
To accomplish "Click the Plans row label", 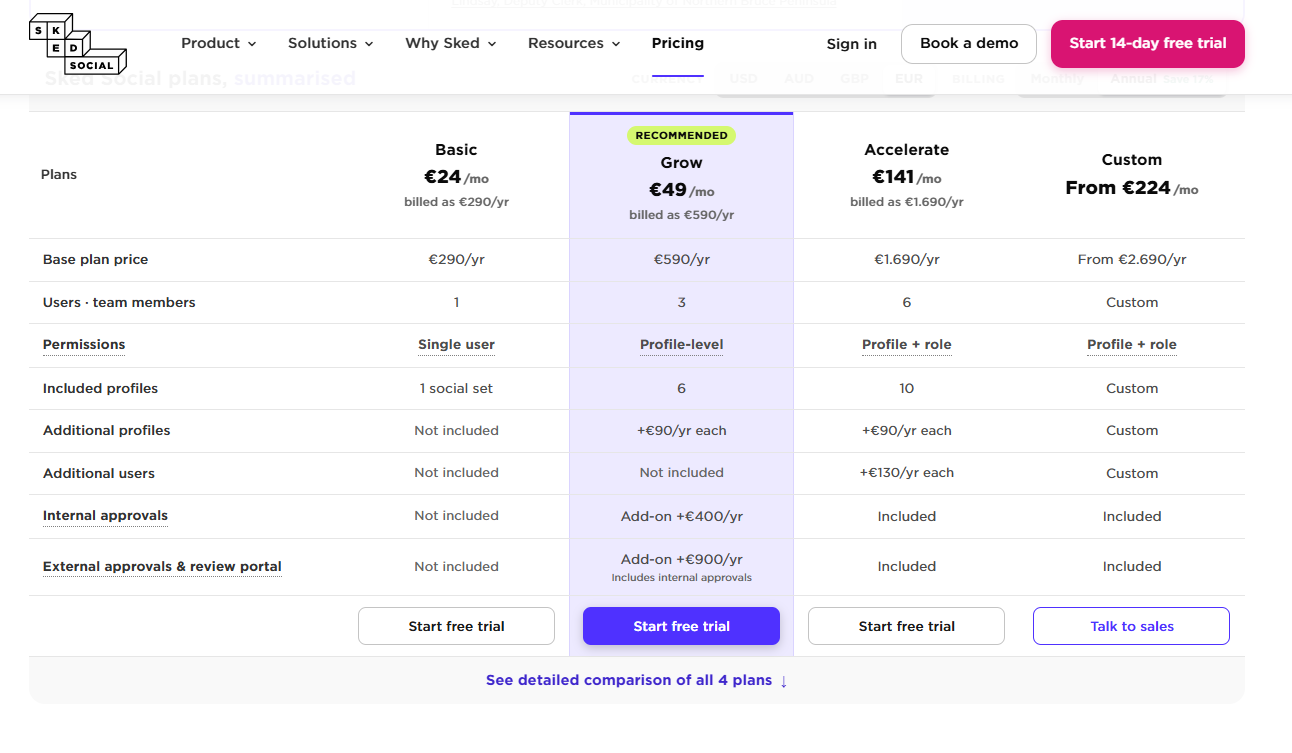I will (x=59, y=175).
